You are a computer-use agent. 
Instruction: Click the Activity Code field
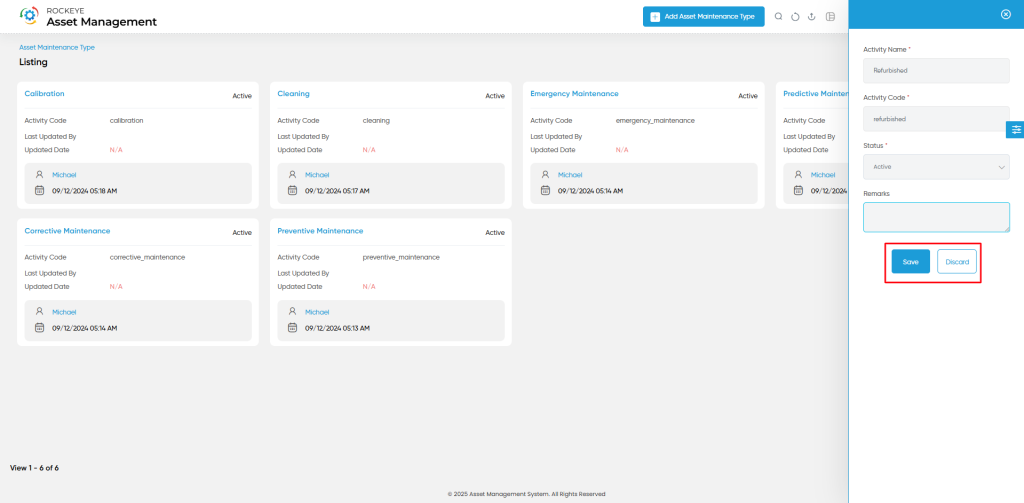click(936, 119)
